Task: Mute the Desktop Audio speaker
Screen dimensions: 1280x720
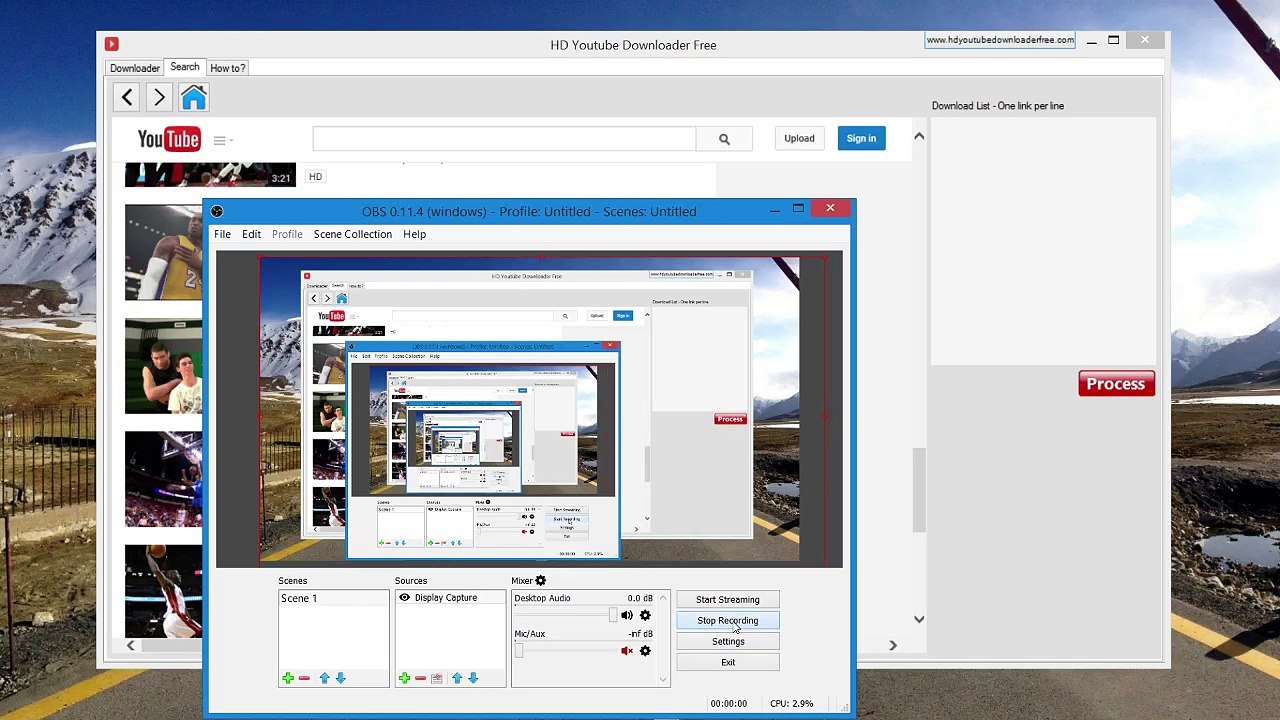Action: tap(626, 615)
